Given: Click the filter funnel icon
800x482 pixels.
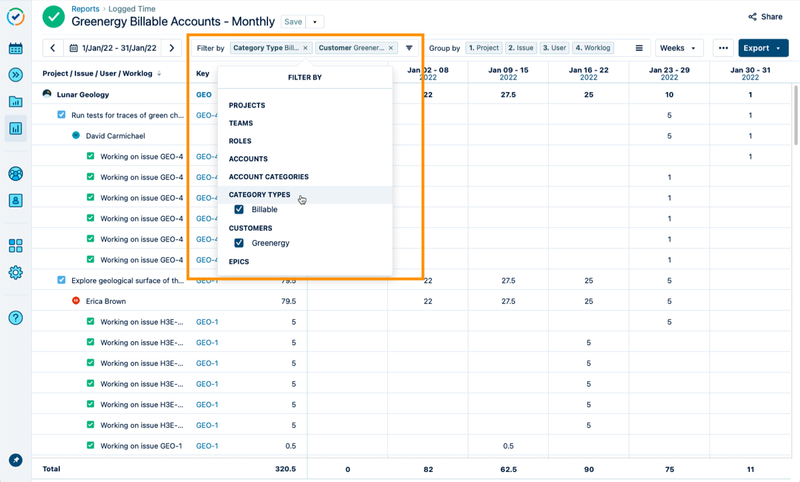Looking at the screenshot, I should click(409, 48).
